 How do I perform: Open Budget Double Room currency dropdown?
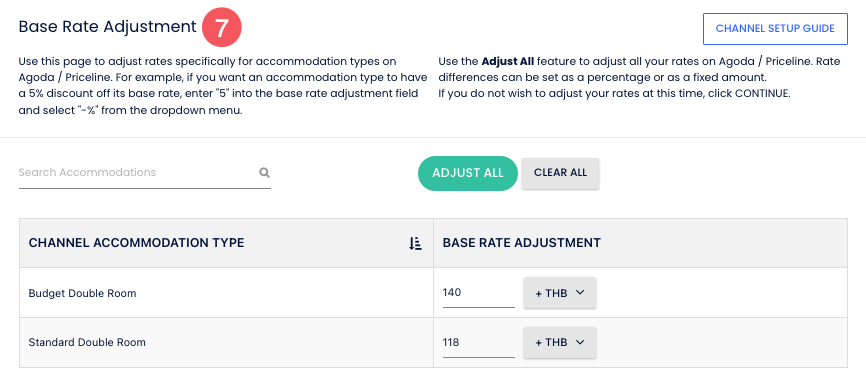[x=559, y=293]
